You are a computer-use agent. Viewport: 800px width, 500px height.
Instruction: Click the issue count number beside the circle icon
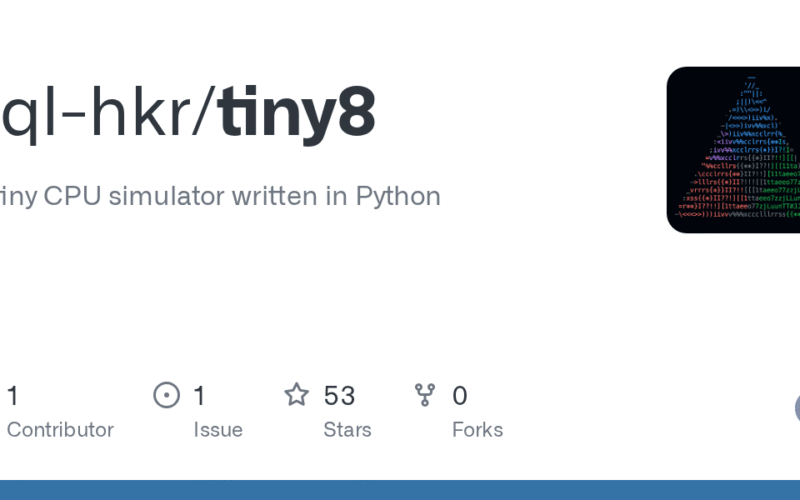click(x=200, y=396)
